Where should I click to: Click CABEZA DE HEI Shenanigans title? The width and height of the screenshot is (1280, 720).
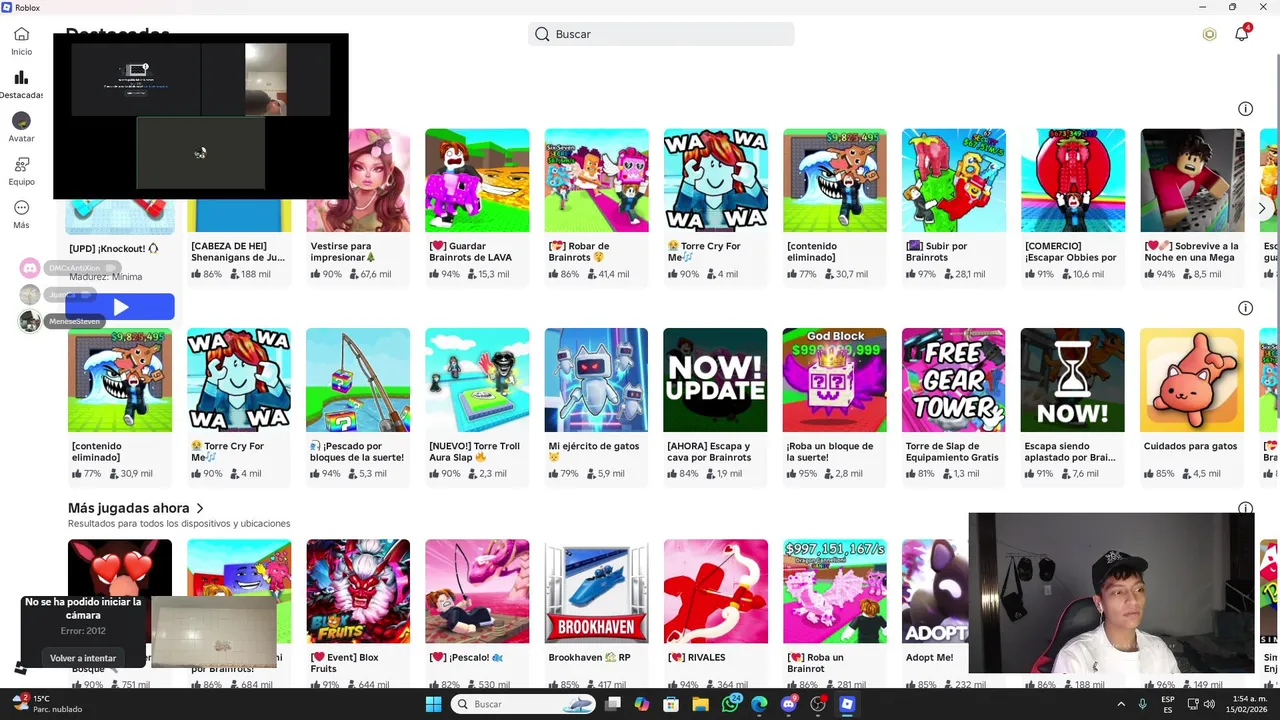pos(238,251)
